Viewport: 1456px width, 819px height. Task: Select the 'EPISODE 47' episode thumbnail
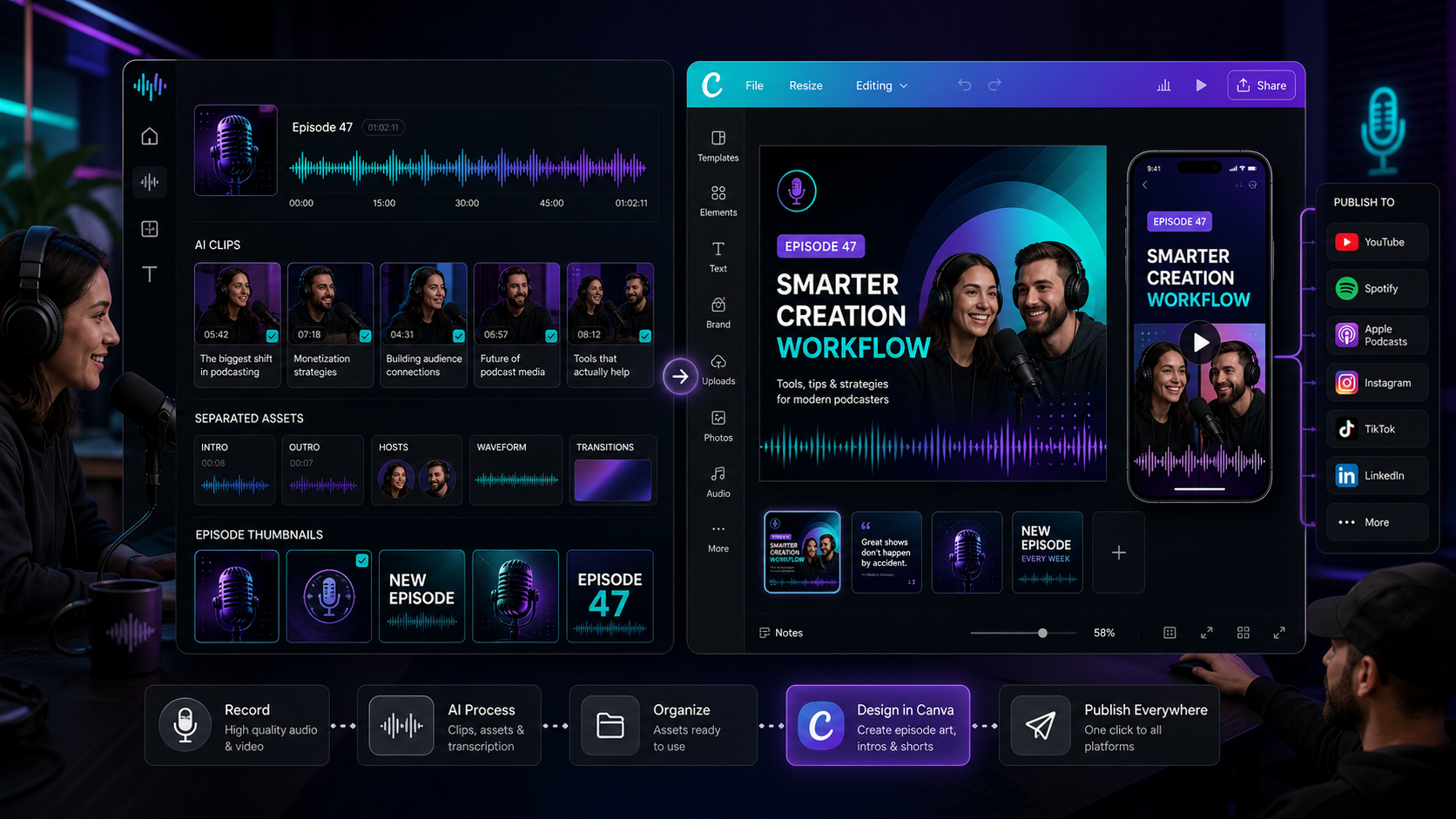coord(610,596)
